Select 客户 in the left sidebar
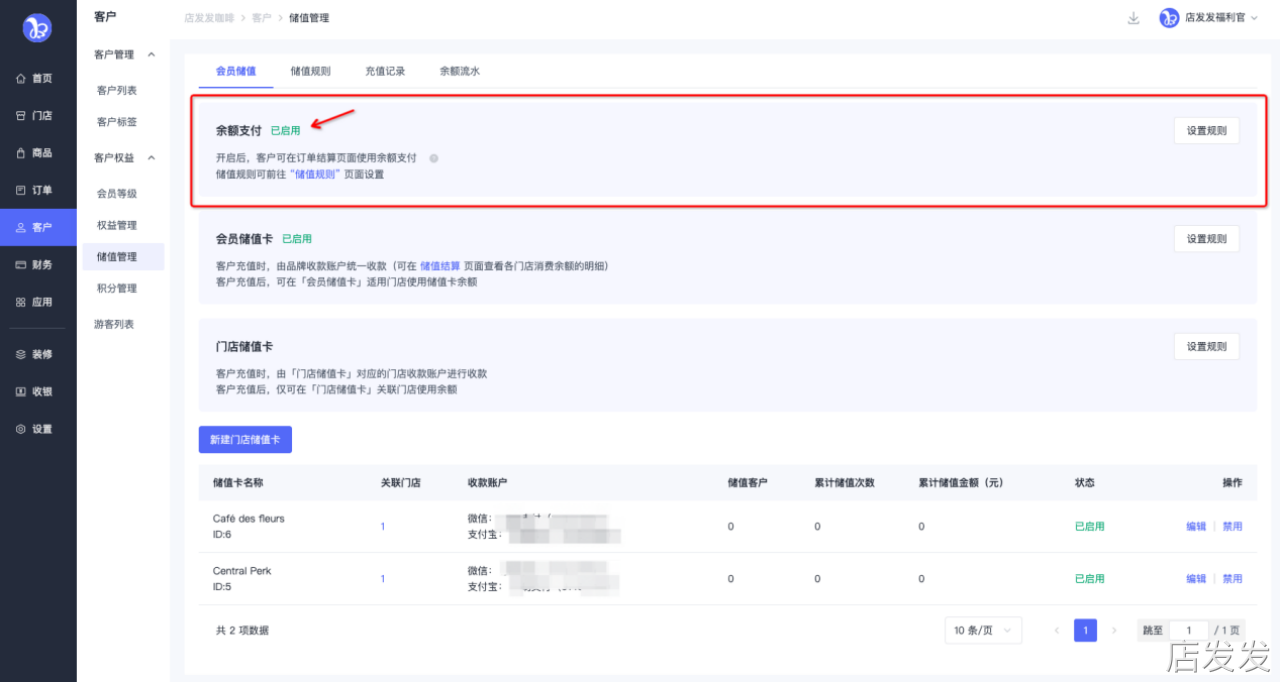 pyautogui.click(x=38, y=227)
